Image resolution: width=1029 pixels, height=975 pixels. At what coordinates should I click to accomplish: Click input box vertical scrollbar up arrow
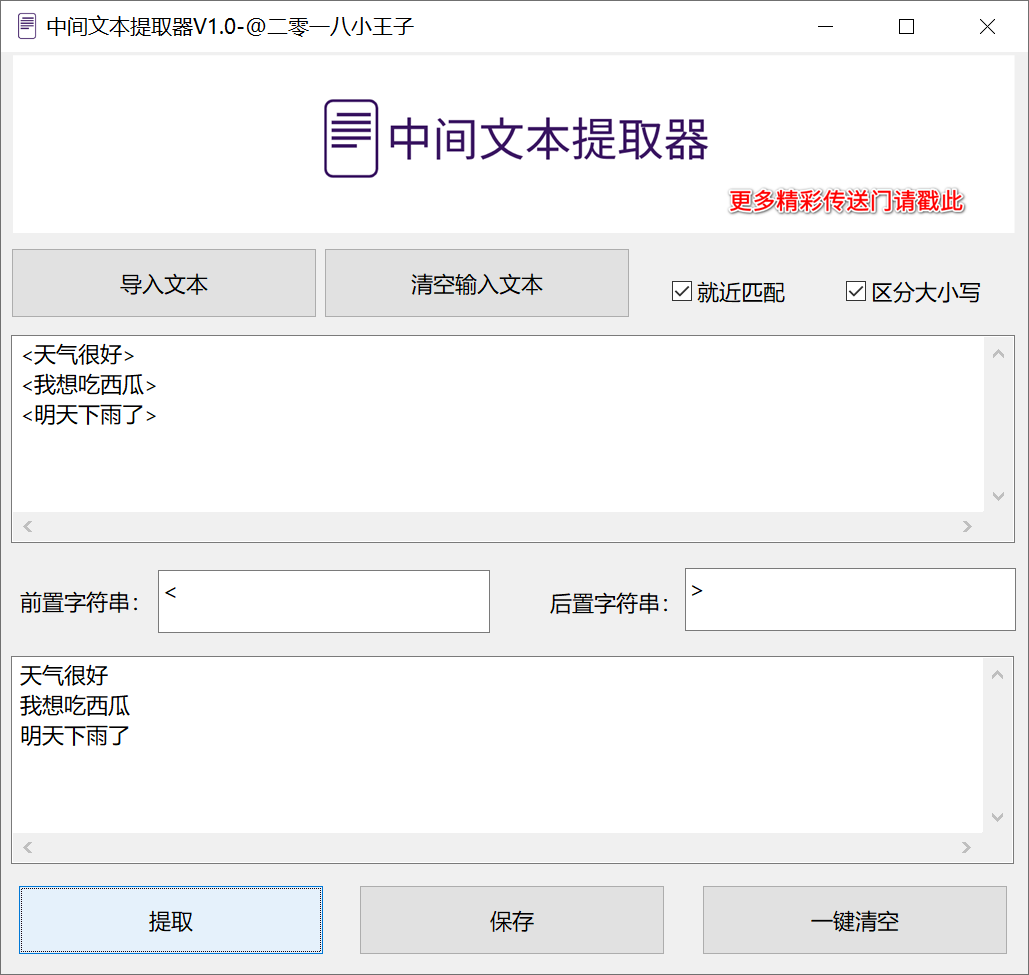pyautogui.click(x=999, y=354)
